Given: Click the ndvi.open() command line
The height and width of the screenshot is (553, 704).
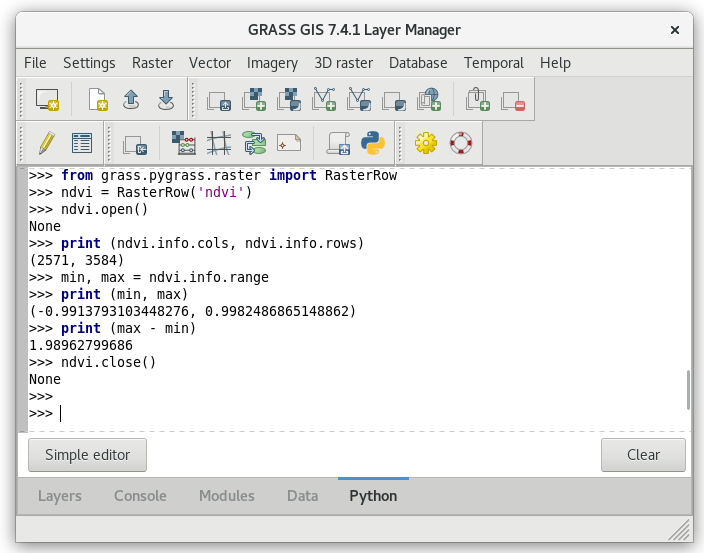Looking at the screenshot, I should pyautogui.click(x=88, y=209).
